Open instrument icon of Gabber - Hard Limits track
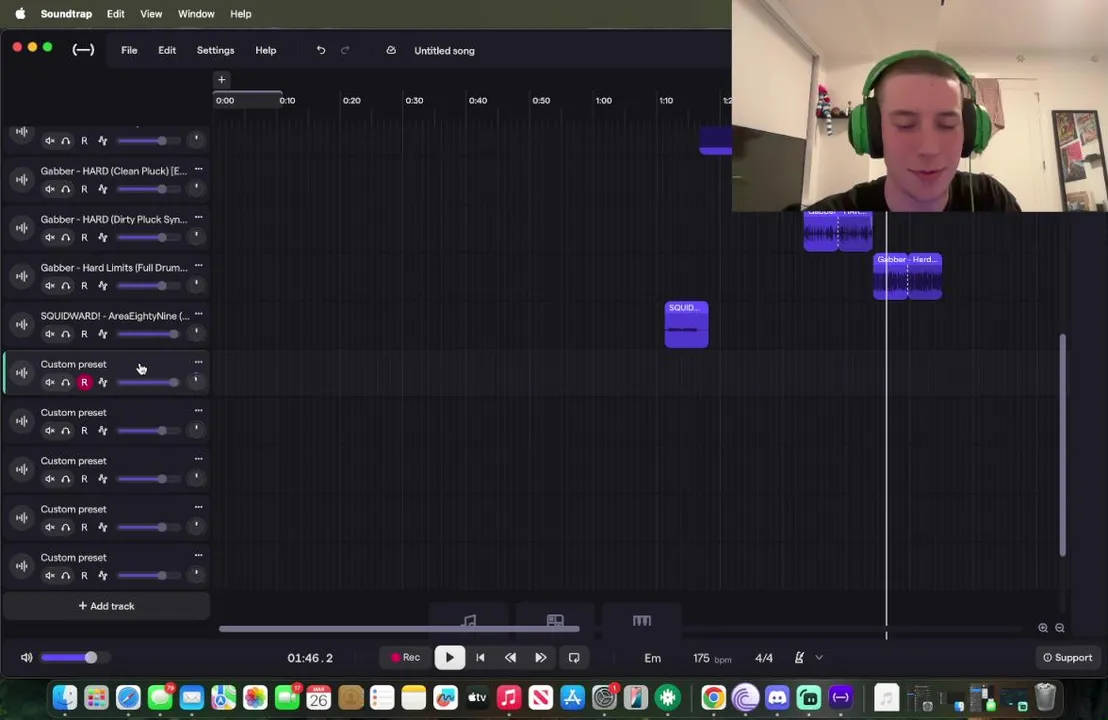Viewport: 1108px width, 720px height. click(x=22, y=276)
